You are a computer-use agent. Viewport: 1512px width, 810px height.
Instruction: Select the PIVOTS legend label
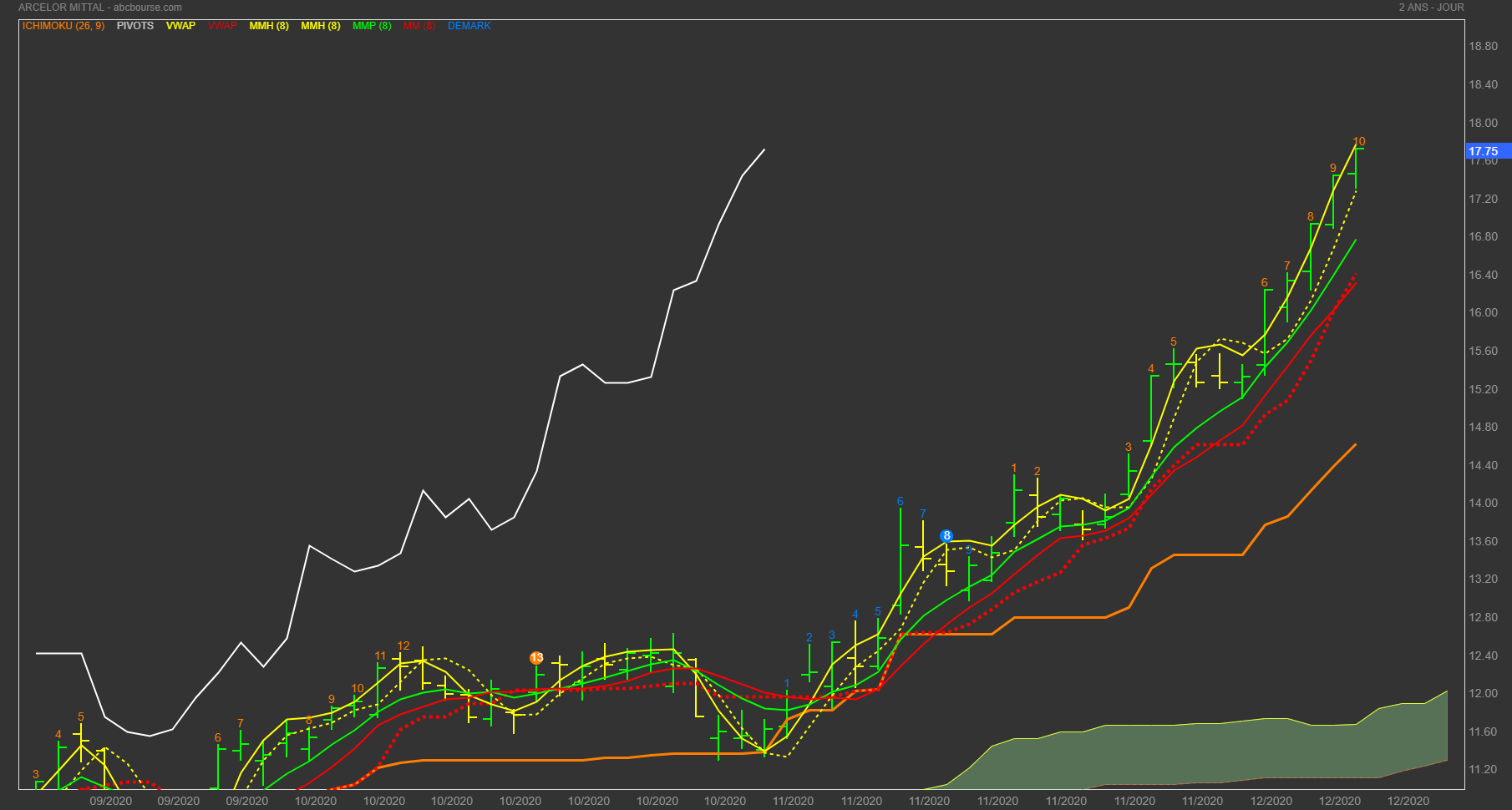point(135,26)
